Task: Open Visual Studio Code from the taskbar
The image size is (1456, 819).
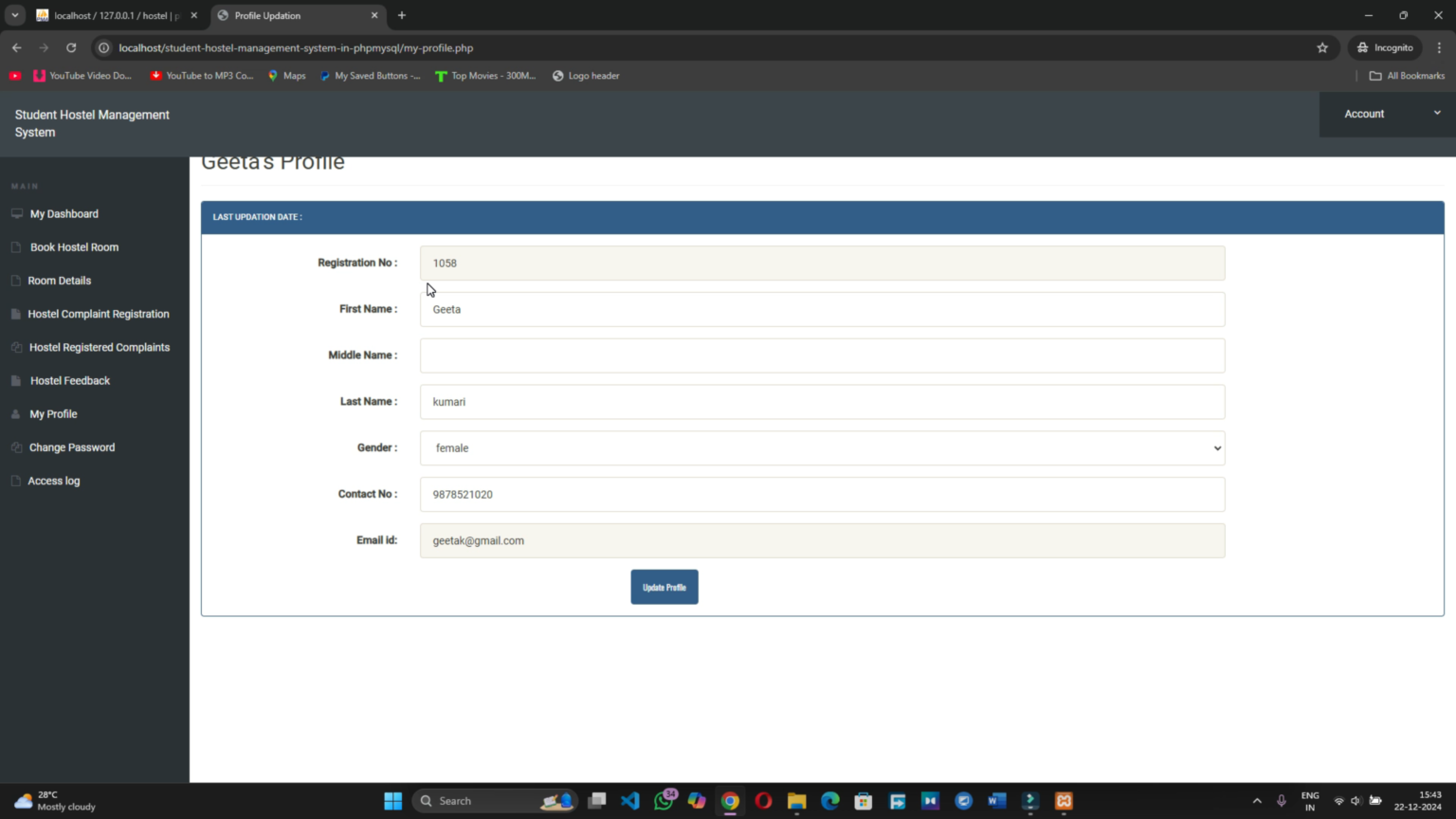Action: (x=630, y=801)
